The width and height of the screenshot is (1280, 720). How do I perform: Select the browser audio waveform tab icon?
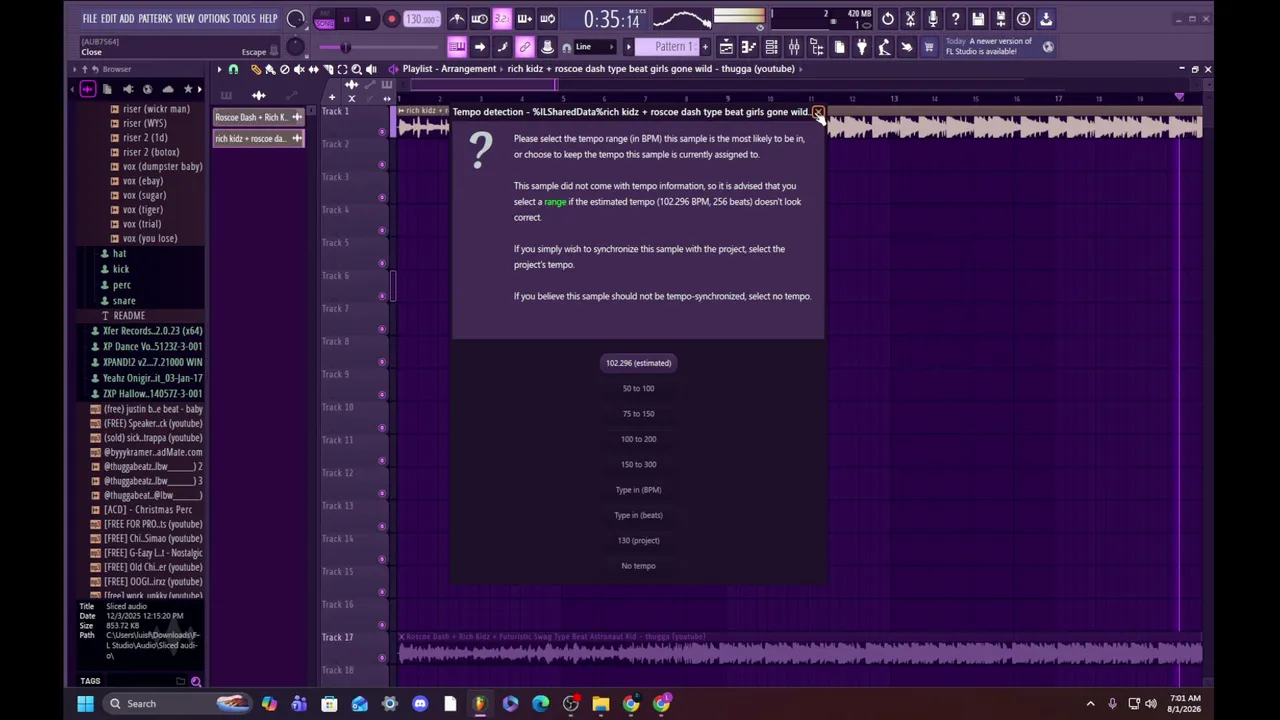coord(87,90)
